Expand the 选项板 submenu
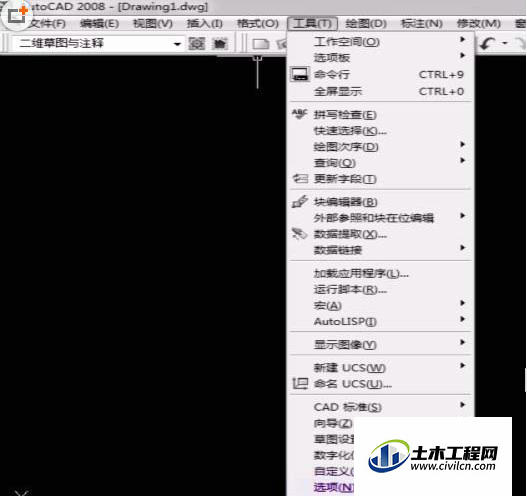Screen dimensions: 527x496 381,58
